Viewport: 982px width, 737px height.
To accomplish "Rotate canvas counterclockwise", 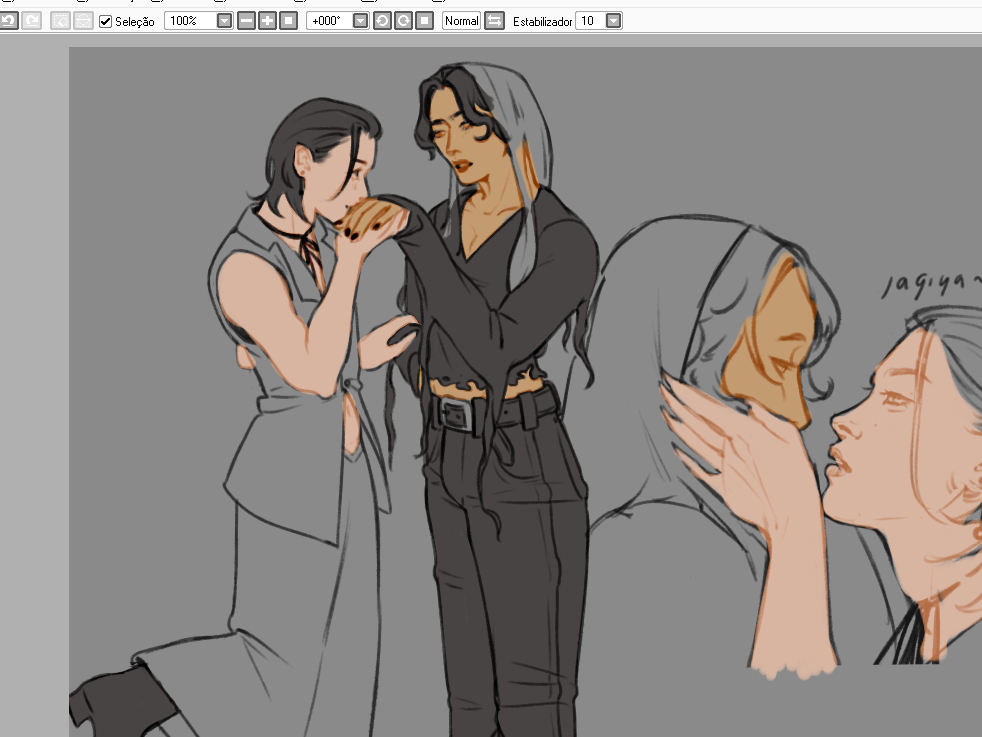I will [382, 21].
